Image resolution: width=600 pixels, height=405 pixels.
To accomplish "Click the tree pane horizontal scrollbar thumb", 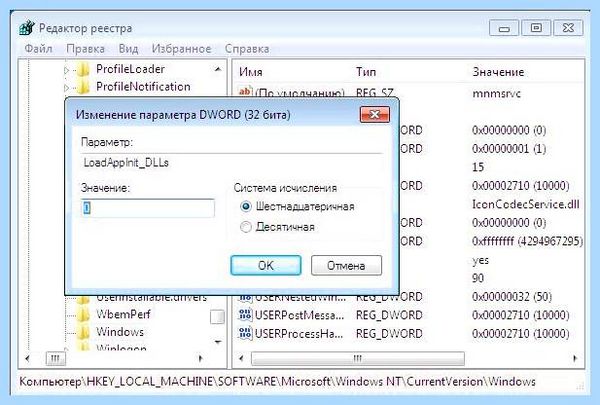I will pyautogui.click(x=55, y=359).
